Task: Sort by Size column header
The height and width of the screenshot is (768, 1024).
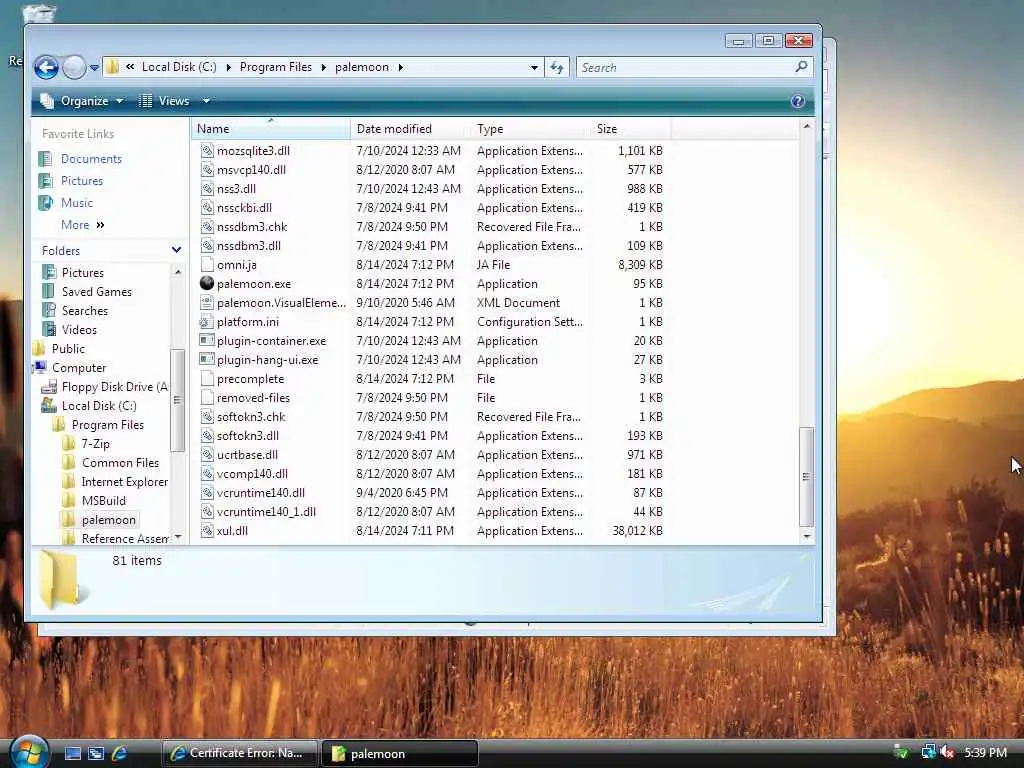Action: (x=630, y=129)
